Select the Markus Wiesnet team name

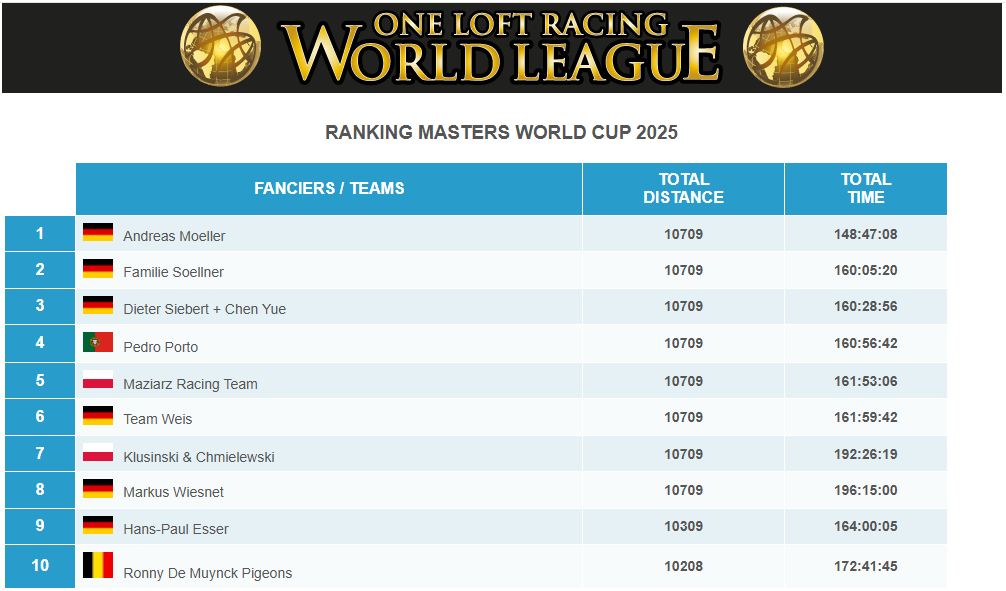tap(173, 492)
